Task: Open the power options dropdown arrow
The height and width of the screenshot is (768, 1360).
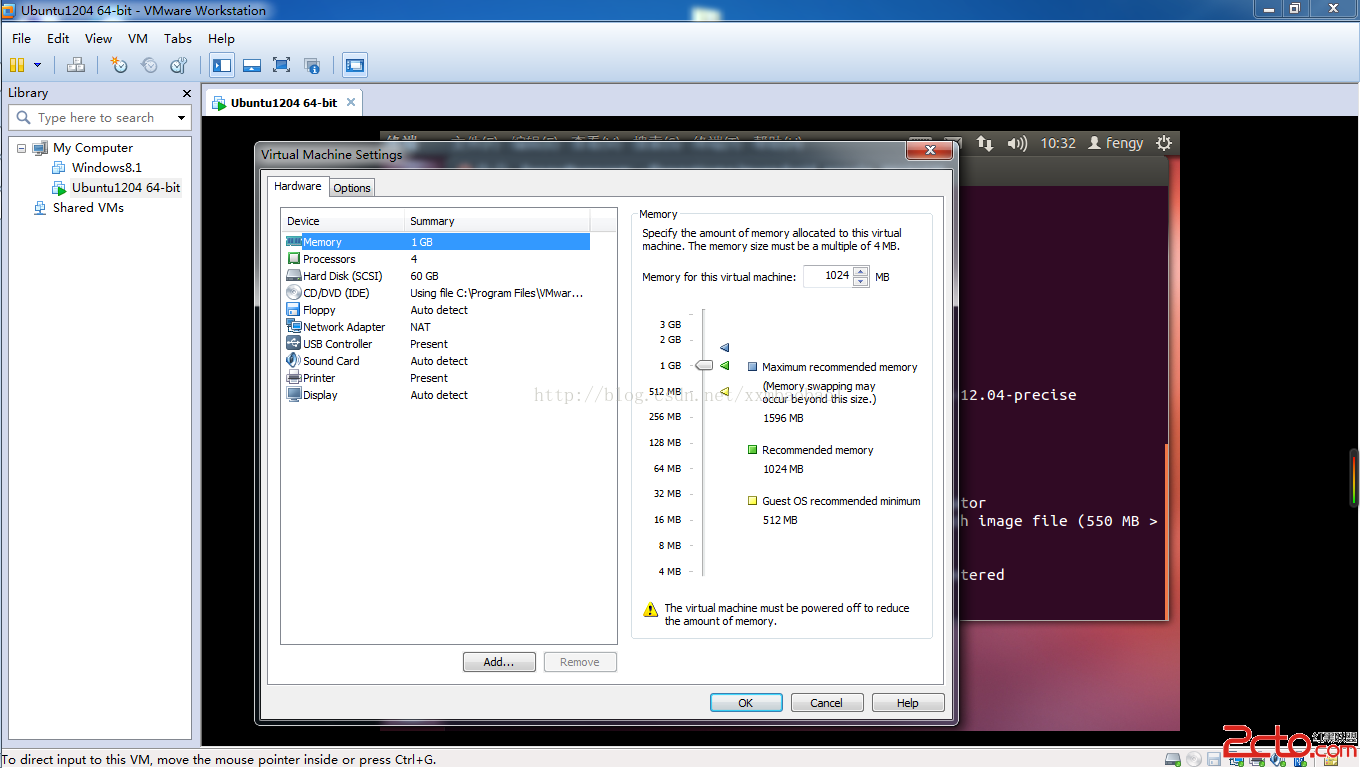Action: [37, 65]
